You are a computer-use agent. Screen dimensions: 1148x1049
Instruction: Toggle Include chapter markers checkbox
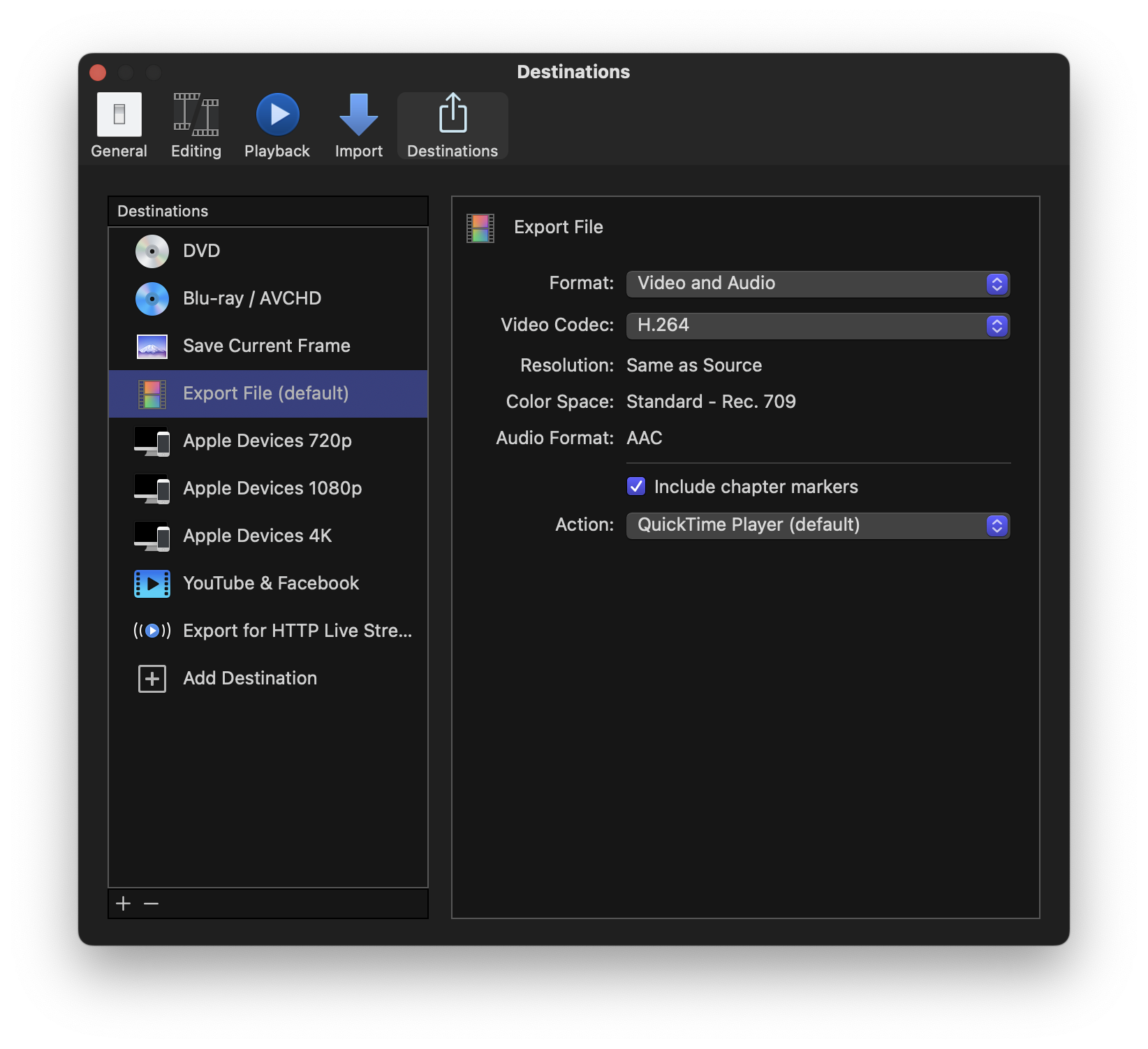(x=636, y=487)
